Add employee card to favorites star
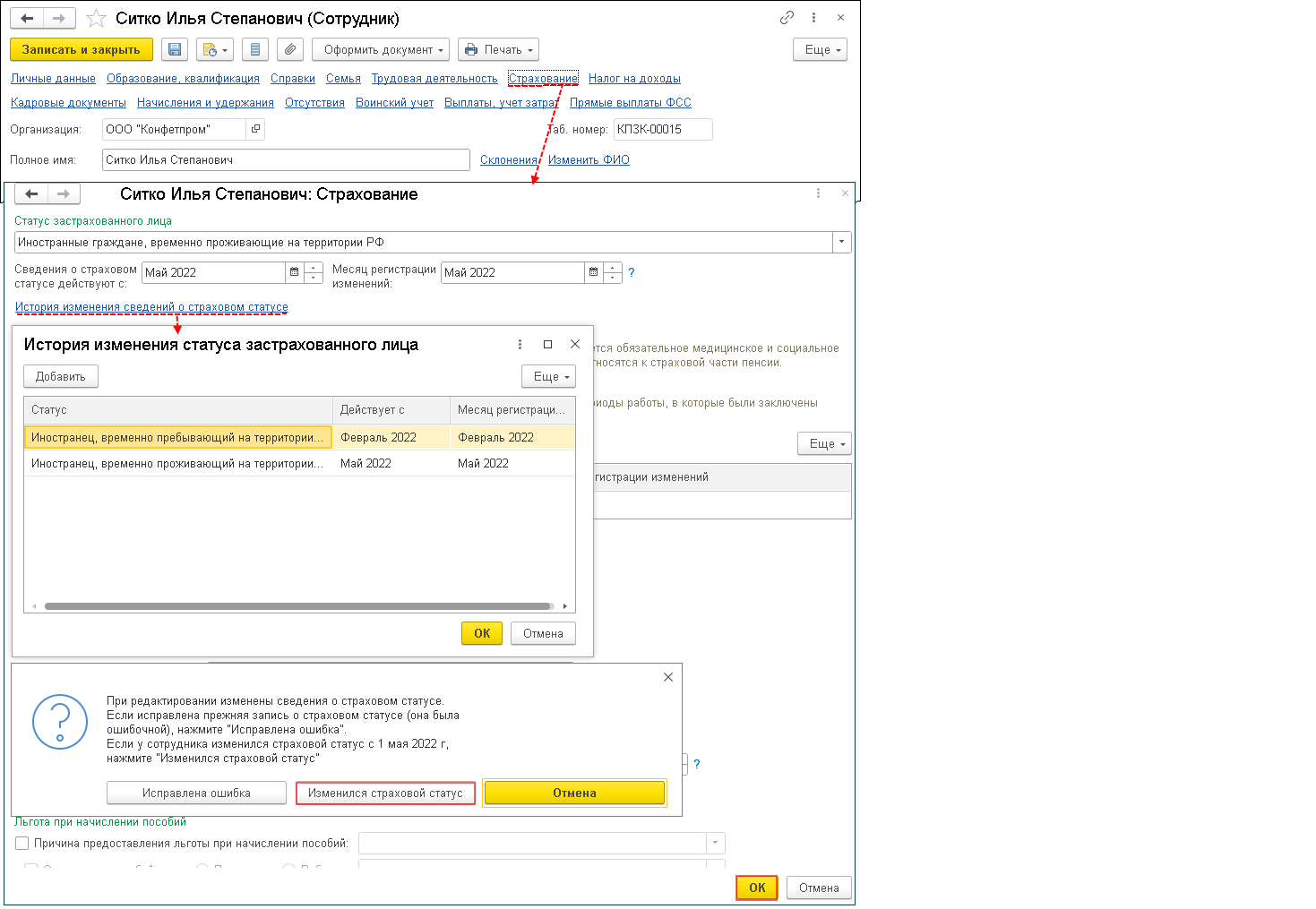 (96, 19)
